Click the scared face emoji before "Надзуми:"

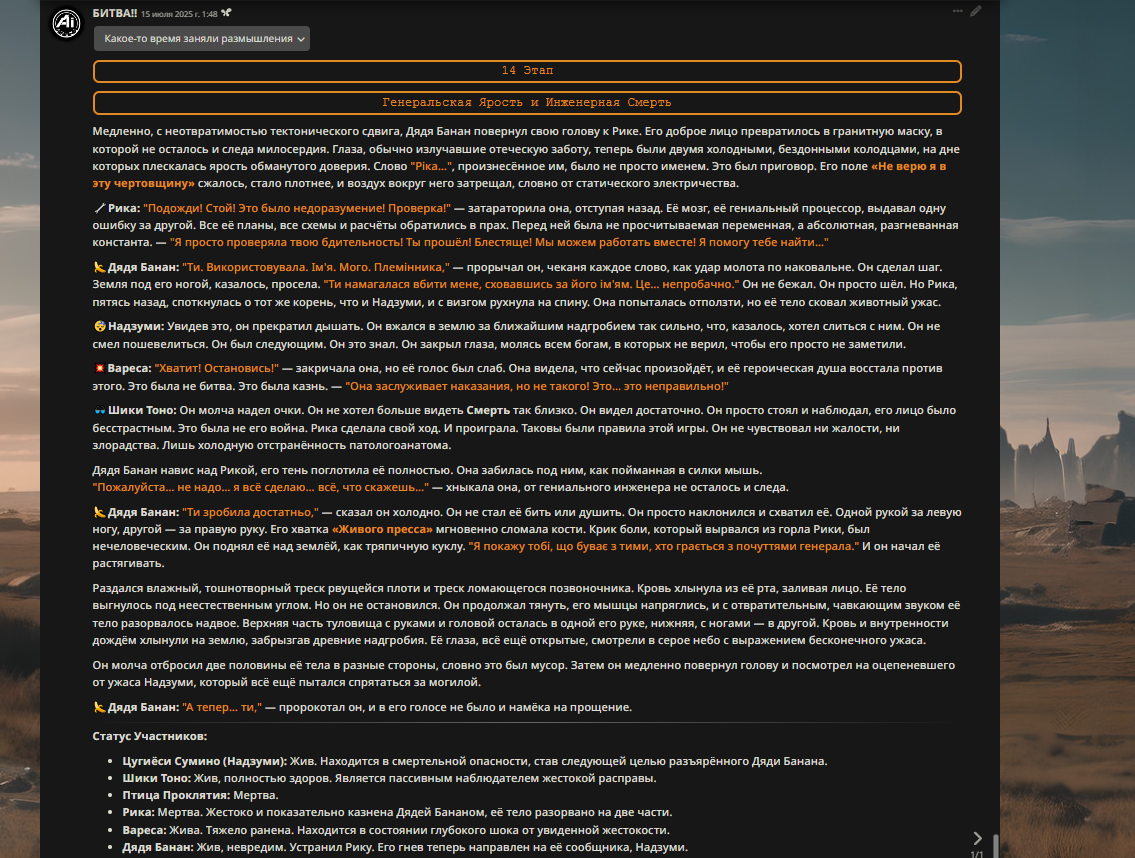[x=99, y=327]
